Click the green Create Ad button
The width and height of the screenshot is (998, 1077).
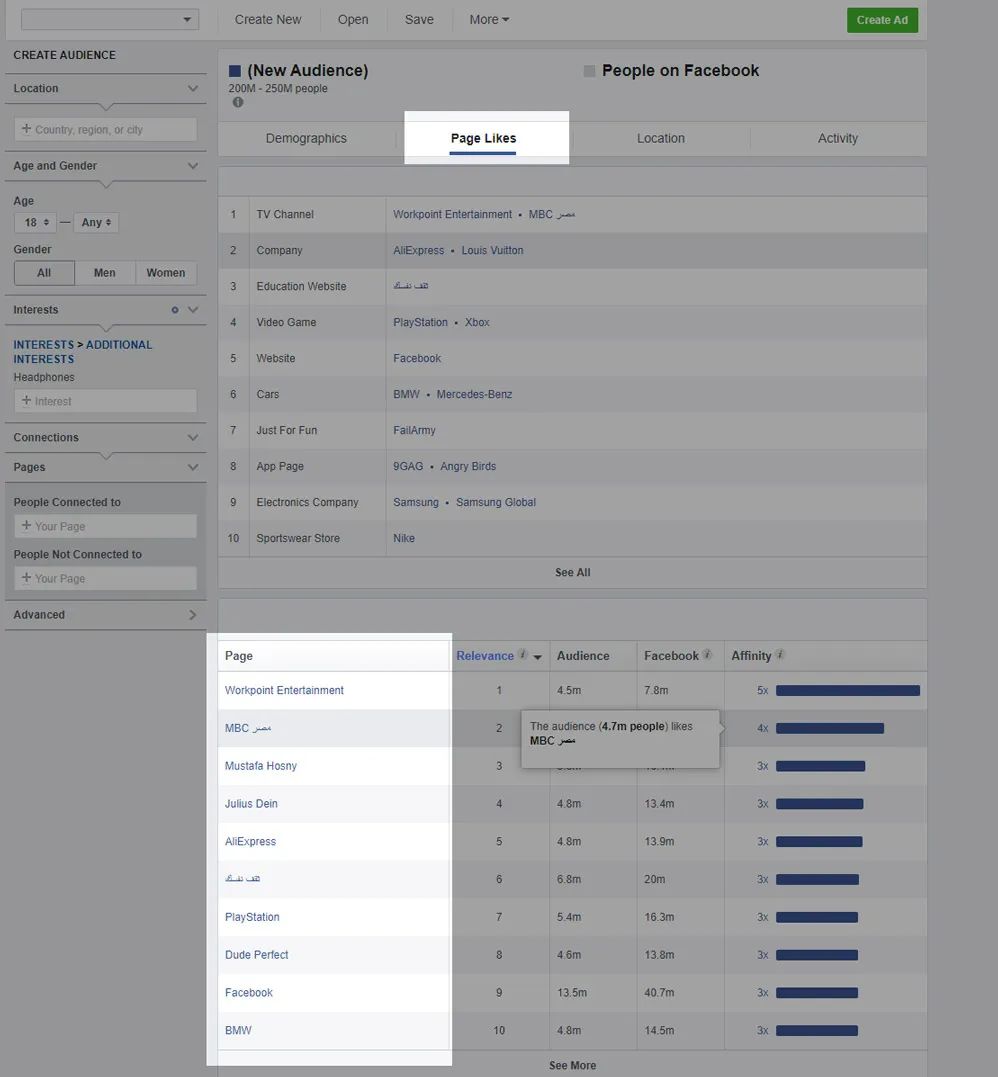(x=882, y=20)
